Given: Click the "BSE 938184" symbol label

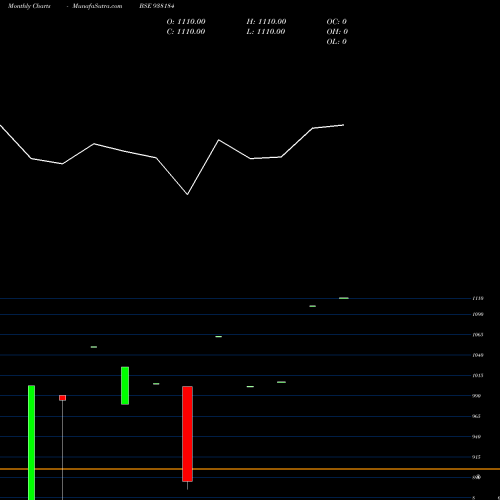Looking at the screenshot, I should click(x=157, y=6).
